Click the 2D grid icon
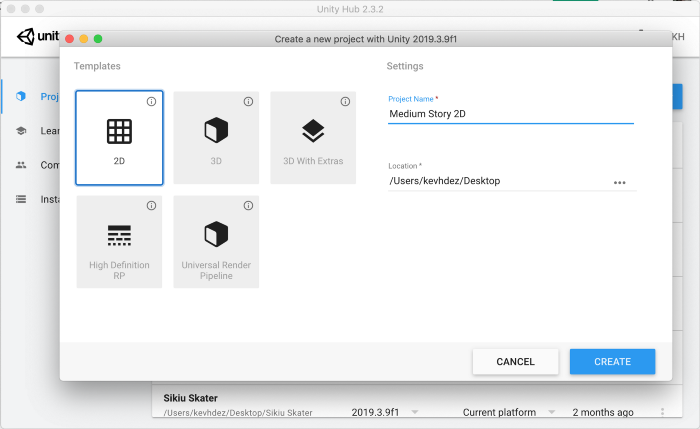 coord(119,132)
